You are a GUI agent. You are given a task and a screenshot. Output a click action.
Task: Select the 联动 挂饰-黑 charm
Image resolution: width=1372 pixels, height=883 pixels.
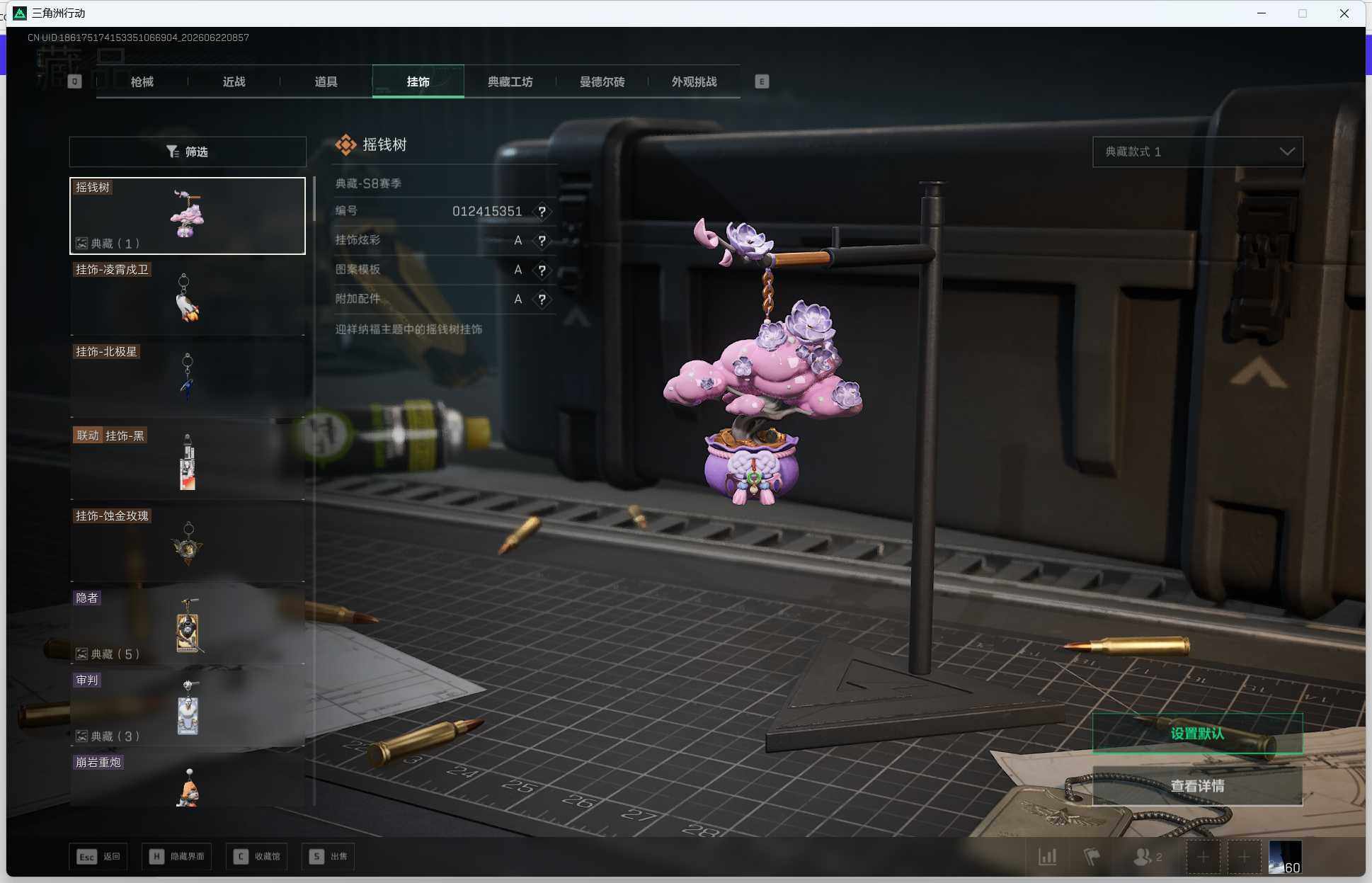pos(188,462)
